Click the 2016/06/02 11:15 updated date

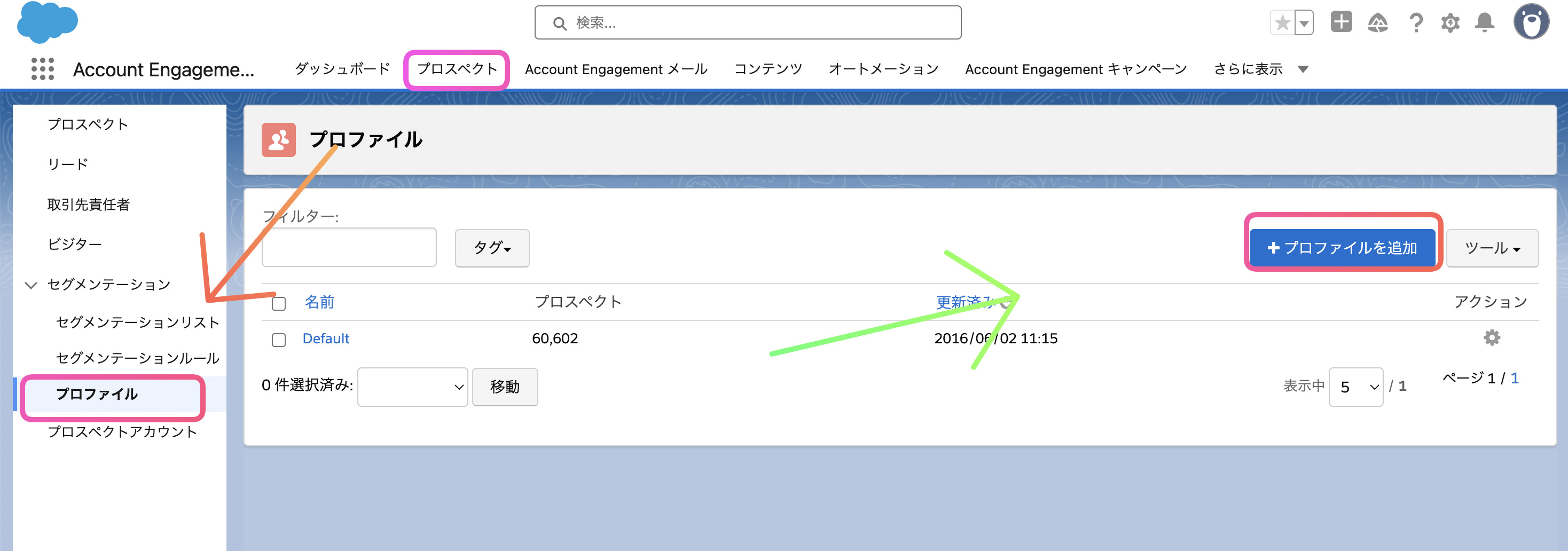[996, 339]
